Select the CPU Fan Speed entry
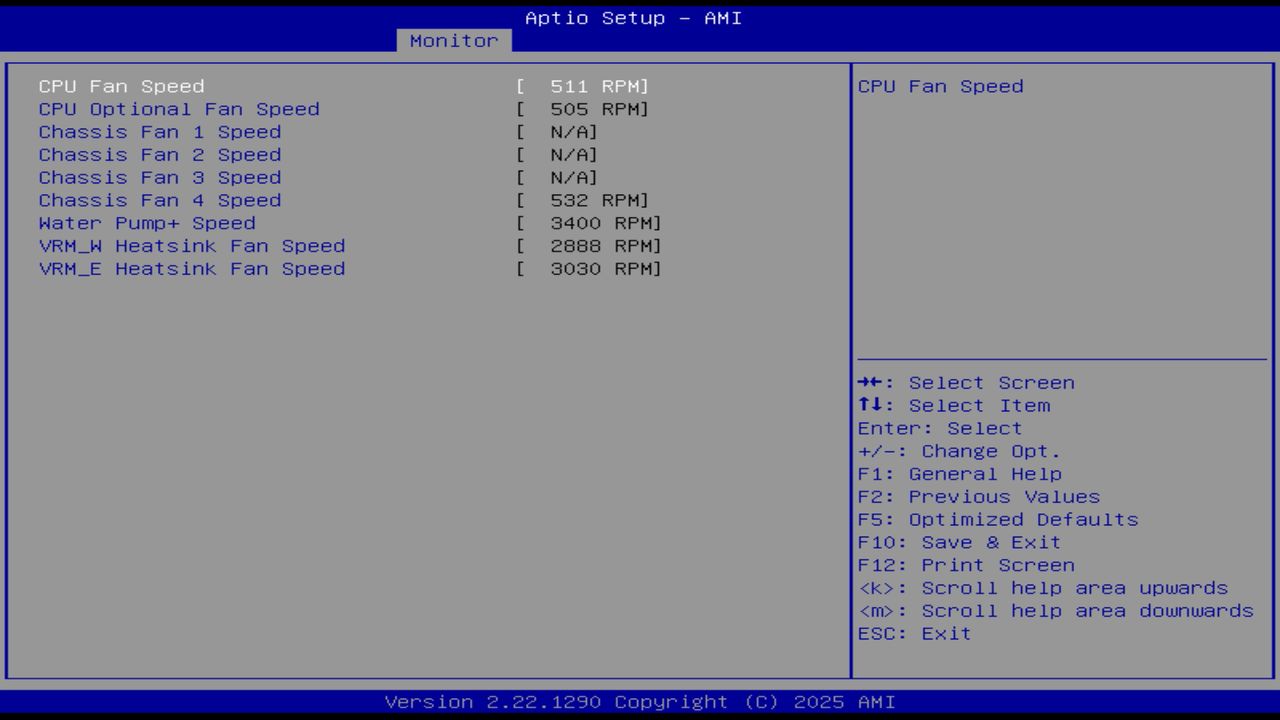Image resolution: width=1280 pixels, height=720 pixels. [120, 86]
